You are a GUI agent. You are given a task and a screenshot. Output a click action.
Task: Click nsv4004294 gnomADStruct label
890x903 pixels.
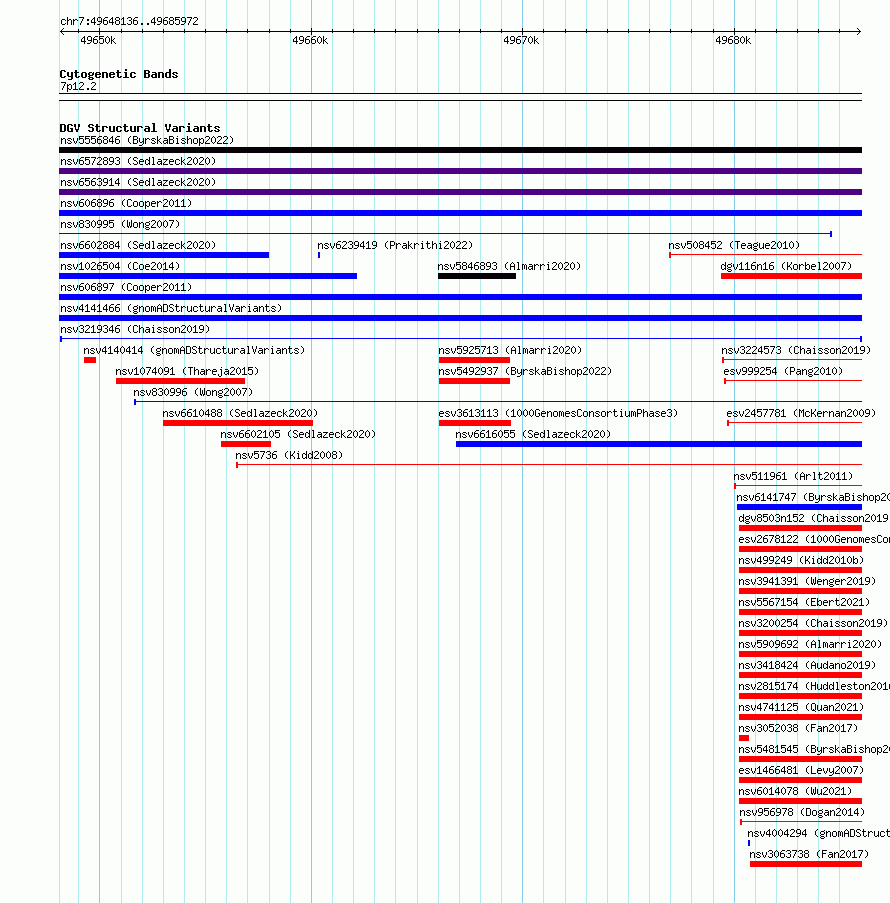(x=819, y=834)
